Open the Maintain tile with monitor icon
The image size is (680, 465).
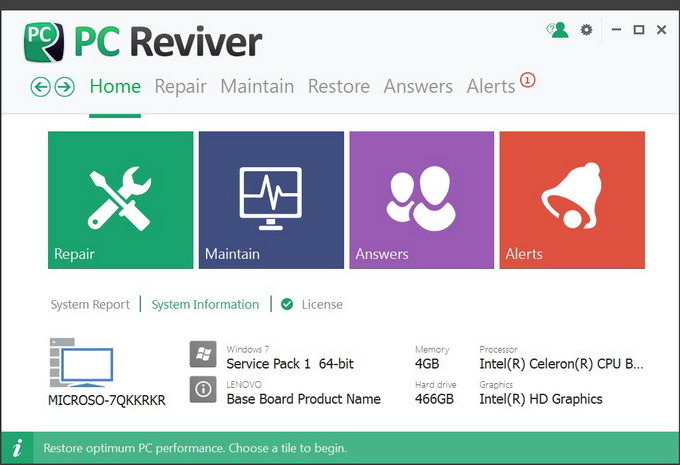(271, 200)
